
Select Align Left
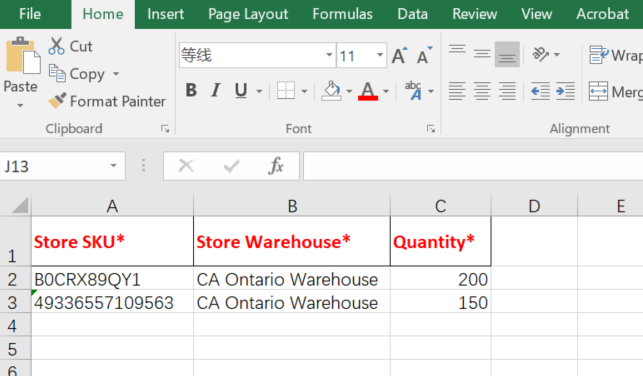tap(457, 91)
